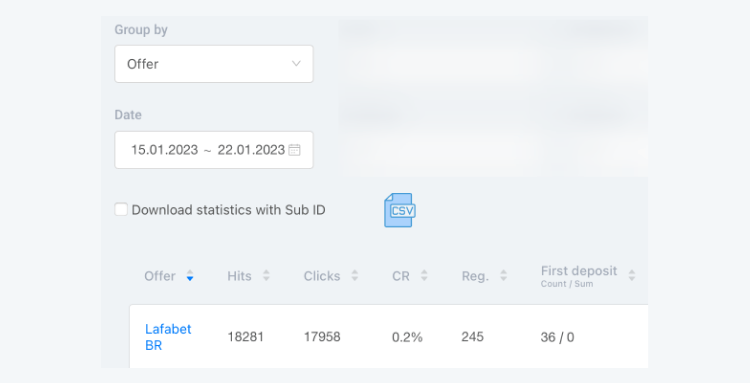Image resolution: width=750 pixels, height=383 pixels.
Task: Sort by First deposit column arrows
Action: coord(632,275)
